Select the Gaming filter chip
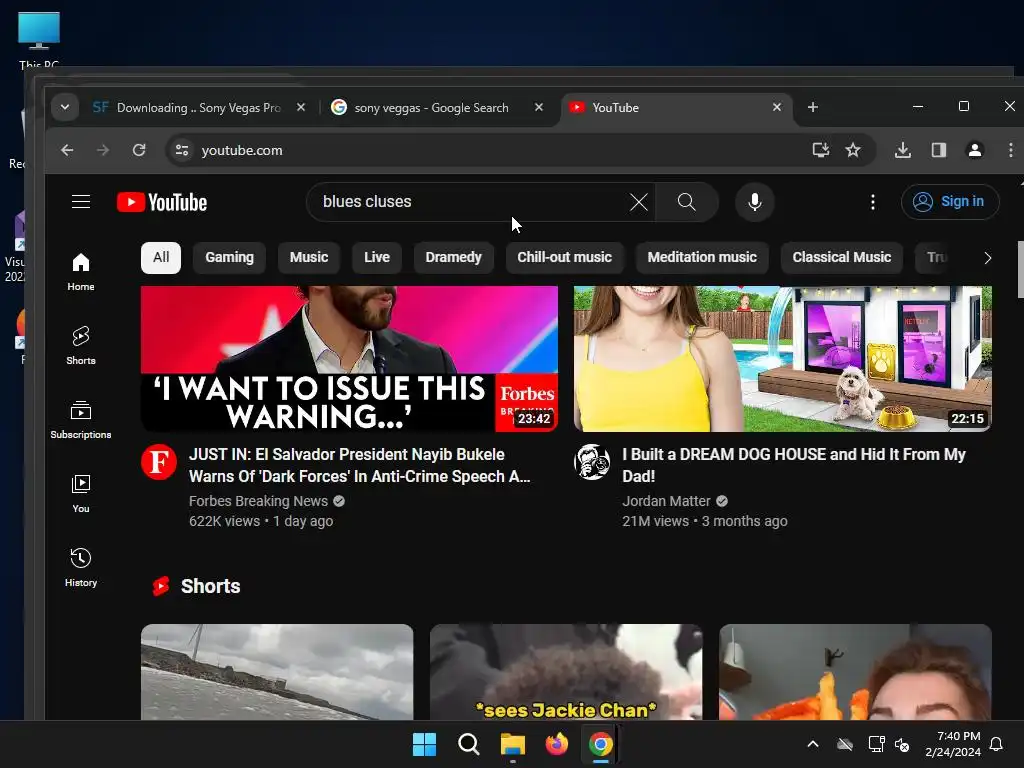 [229, 257]
